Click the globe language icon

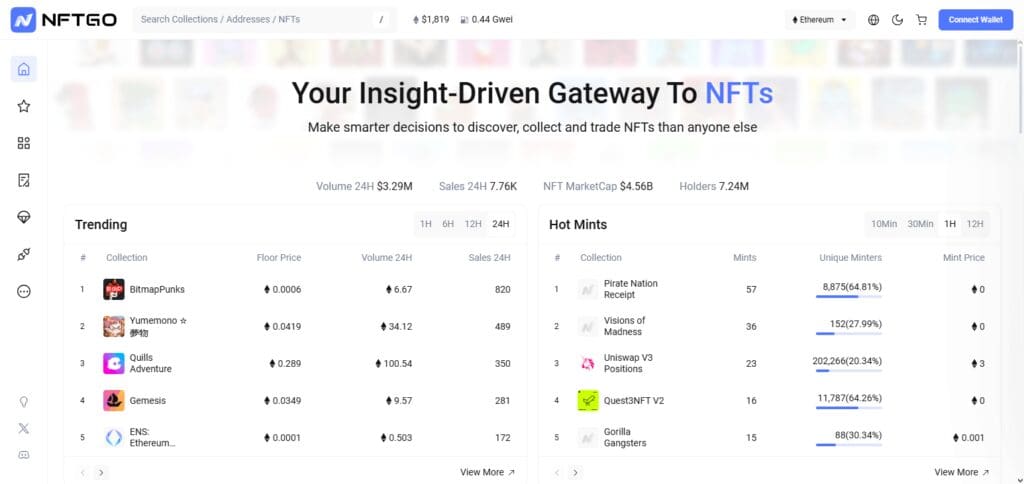(x=873, y=20)
